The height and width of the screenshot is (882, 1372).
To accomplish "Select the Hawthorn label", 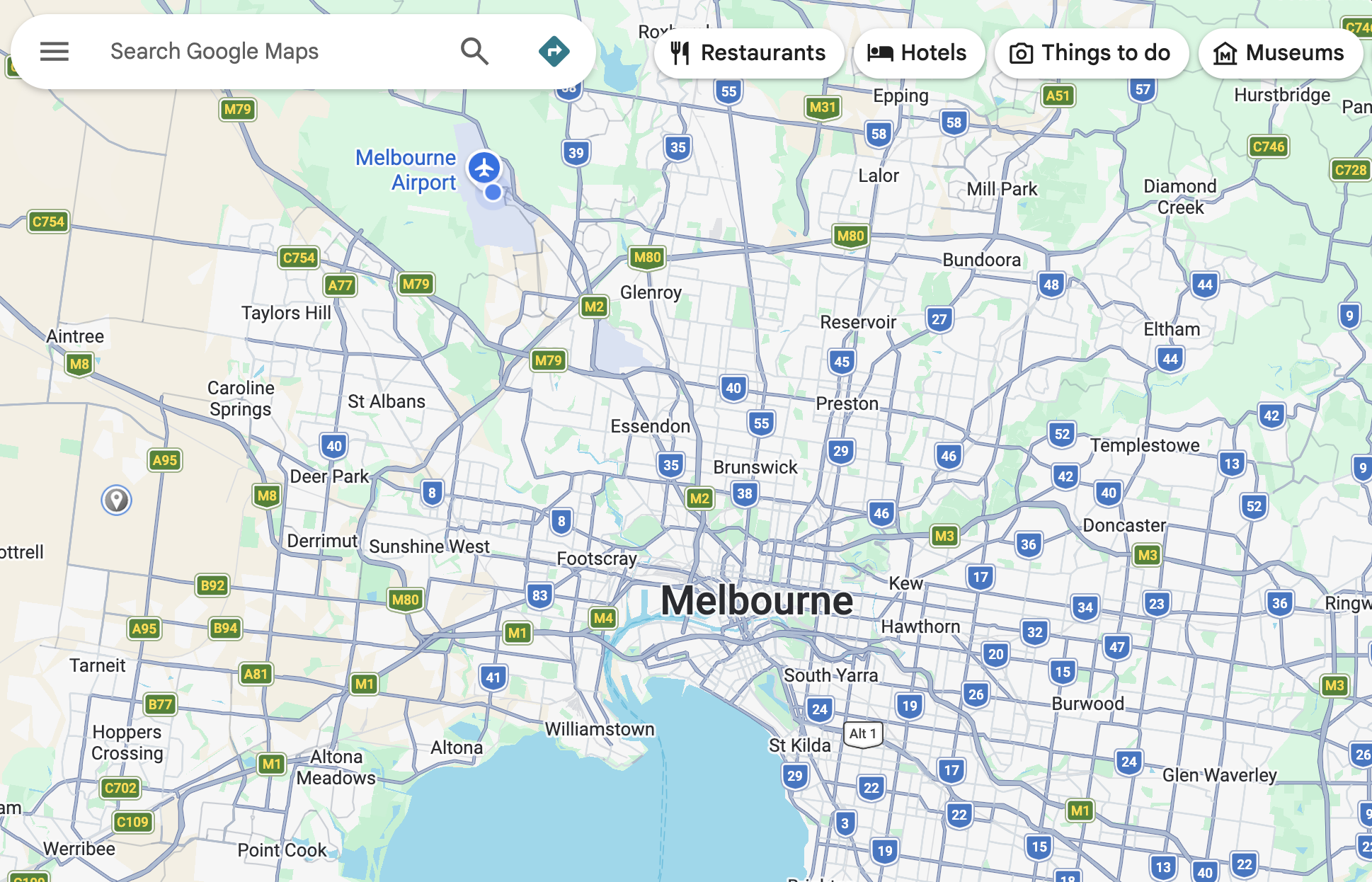I will coord(920,626).
